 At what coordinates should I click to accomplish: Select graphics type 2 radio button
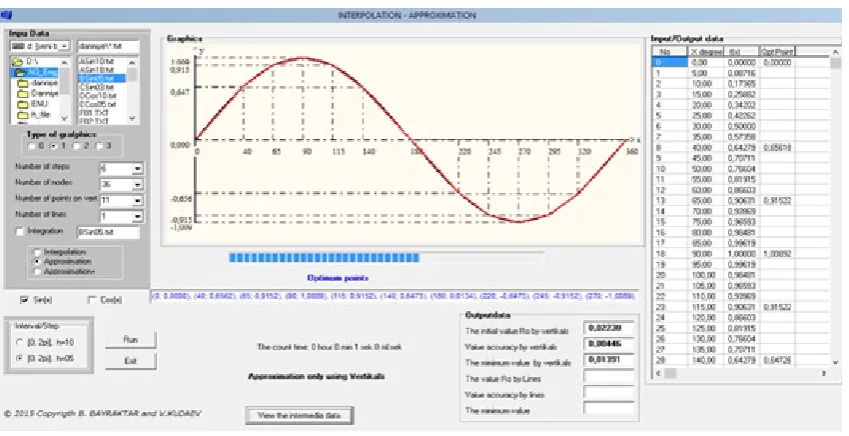pyautogui.click(x=76, y=146)
